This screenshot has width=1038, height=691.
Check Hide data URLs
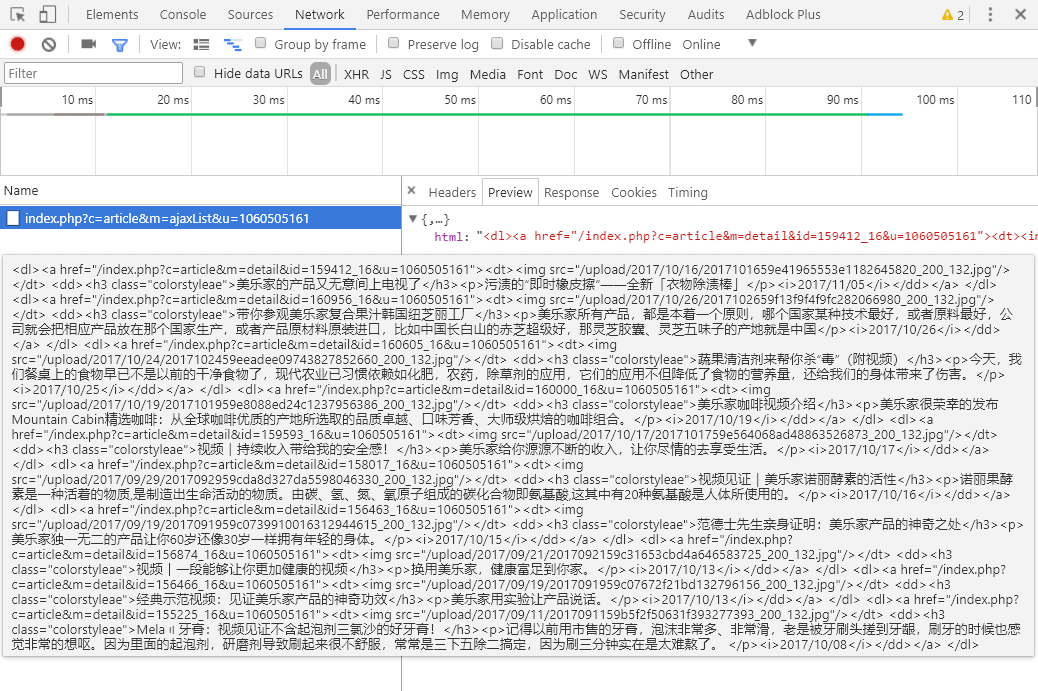[199, 72]
